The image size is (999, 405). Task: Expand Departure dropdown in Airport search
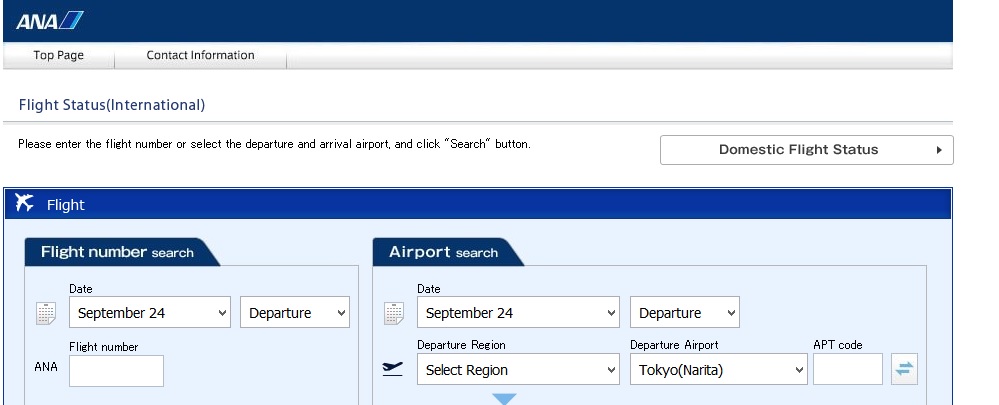684,313
